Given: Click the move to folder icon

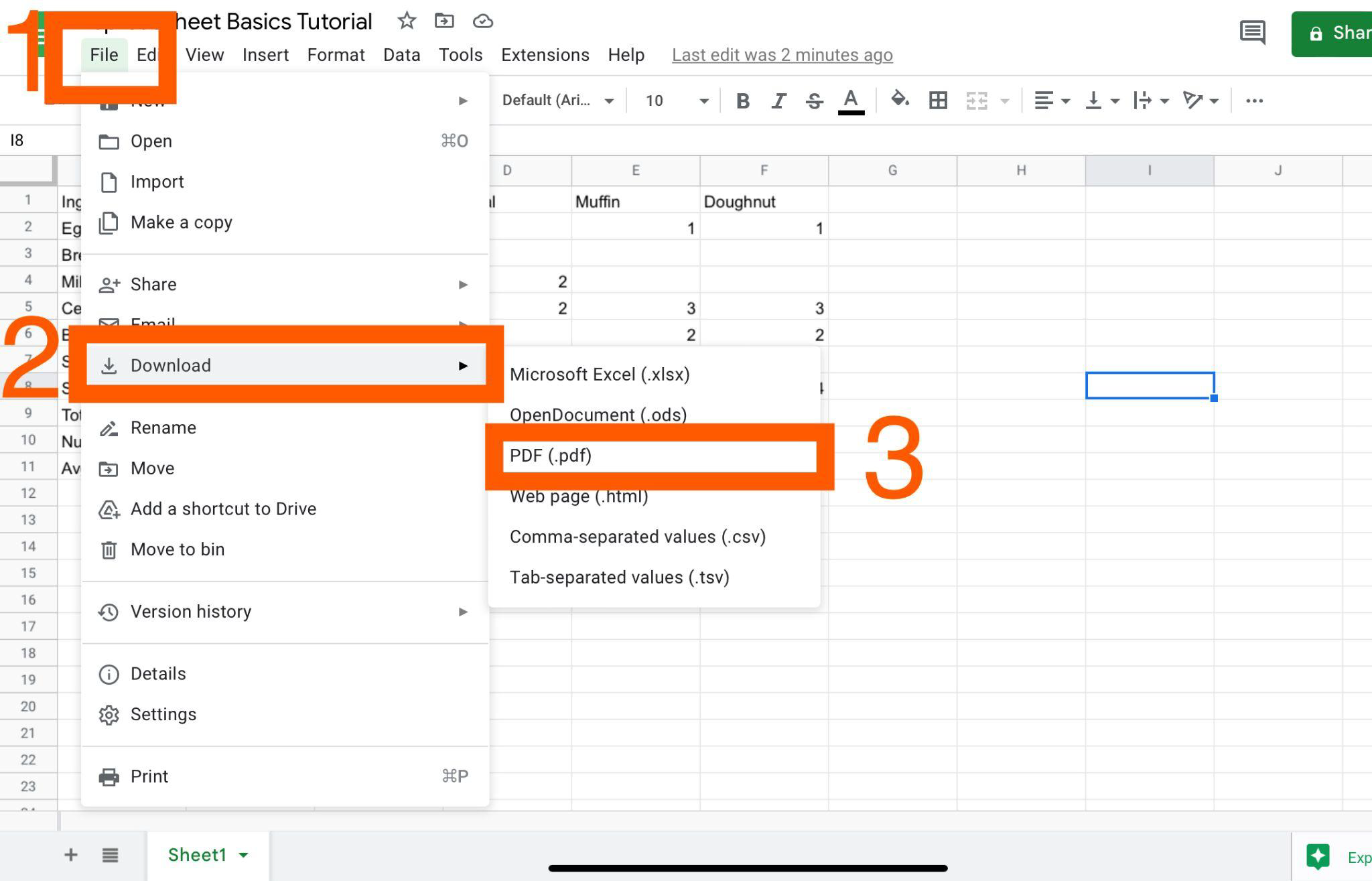Looking at the screenshot, I should click(x=443, y=21).
